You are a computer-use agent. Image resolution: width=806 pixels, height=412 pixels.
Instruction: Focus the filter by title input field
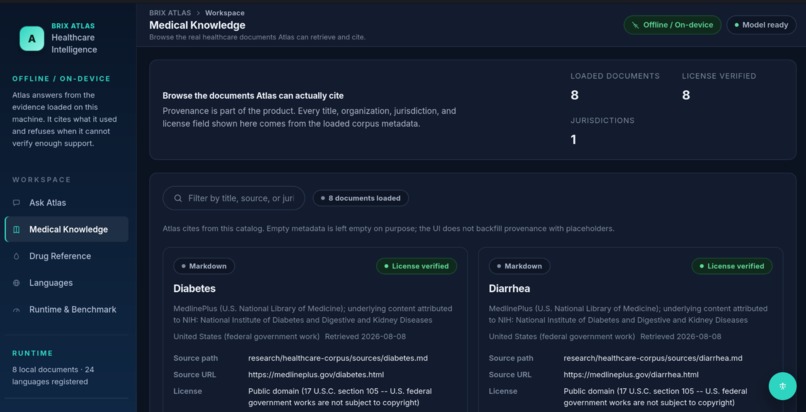[234, 198]
